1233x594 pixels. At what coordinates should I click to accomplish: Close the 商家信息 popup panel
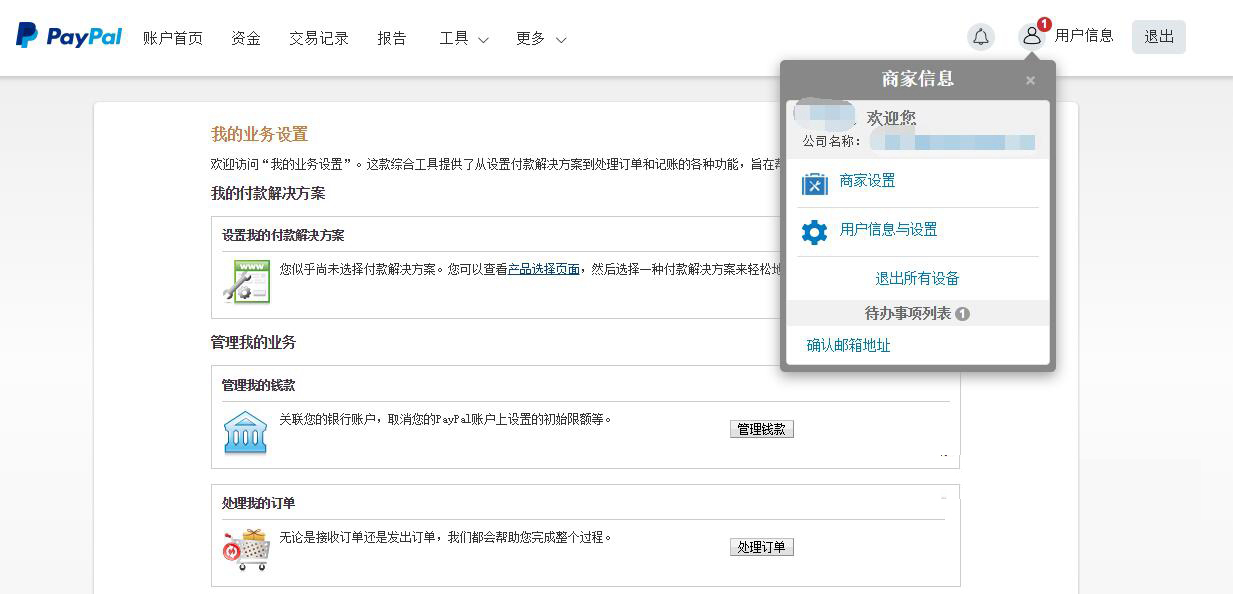coord(1030,80)
